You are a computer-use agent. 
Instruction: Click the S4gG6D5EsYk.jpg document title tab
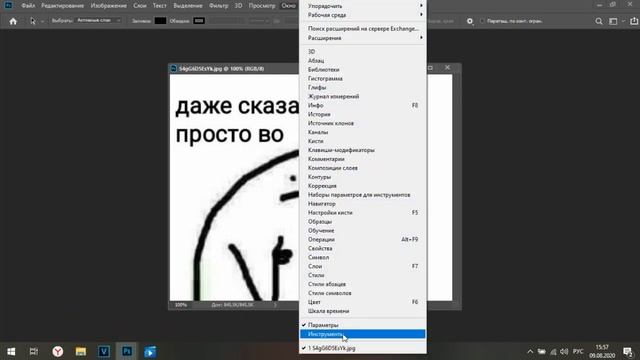[221, 69]
